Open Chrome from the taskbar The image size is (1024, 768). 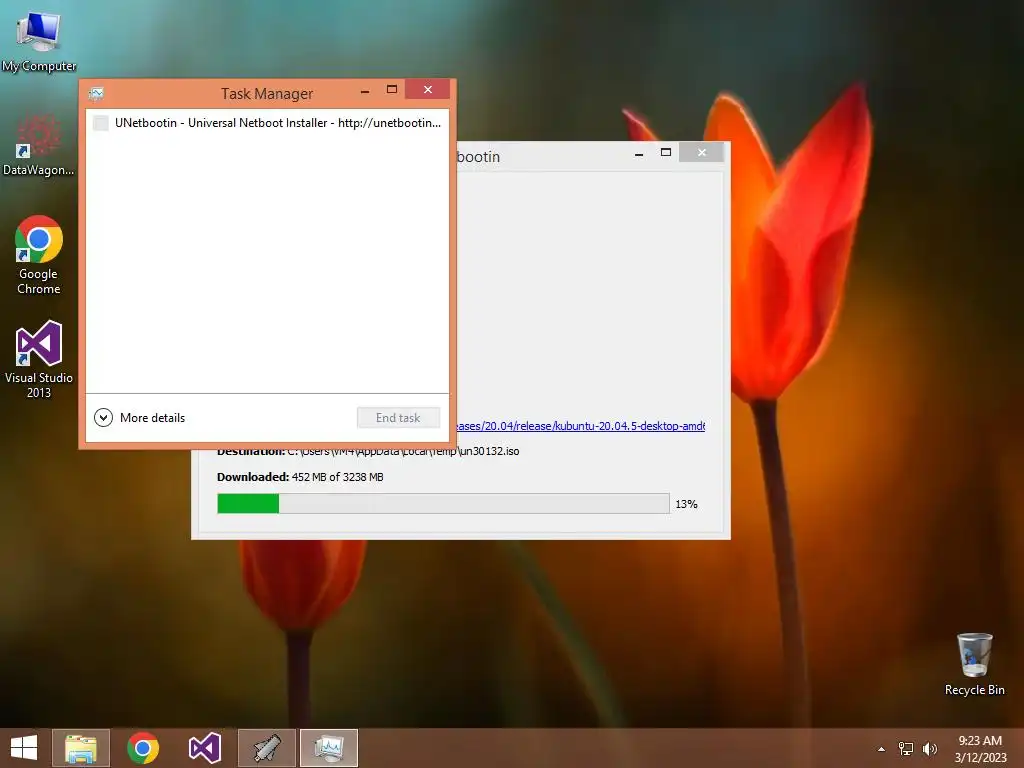point(143,748)
